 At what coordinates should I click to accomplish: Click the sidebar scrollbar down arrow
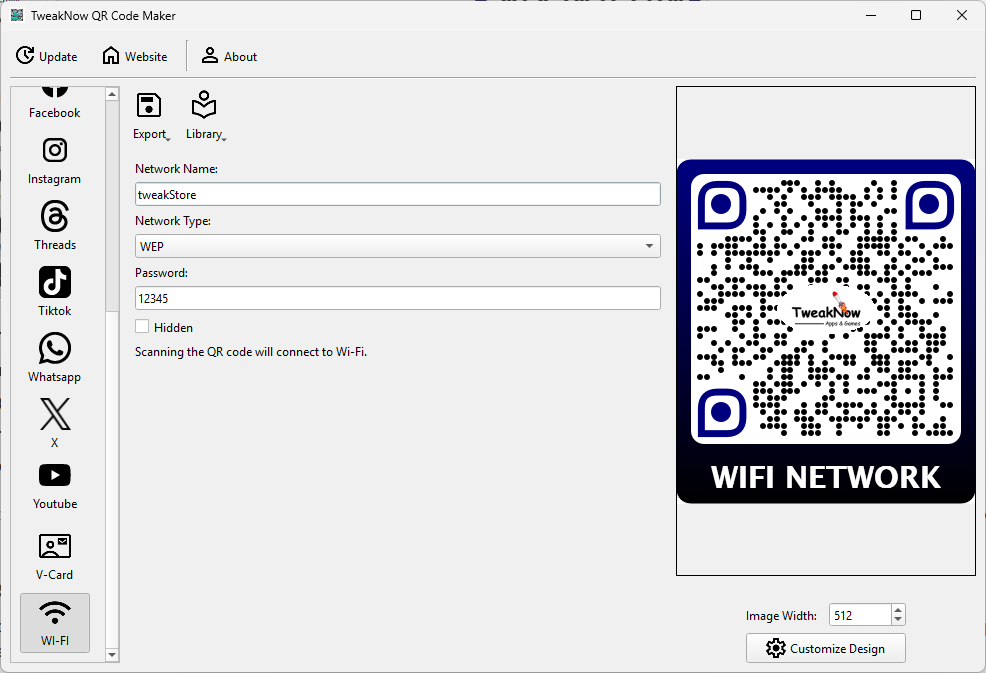112,655
